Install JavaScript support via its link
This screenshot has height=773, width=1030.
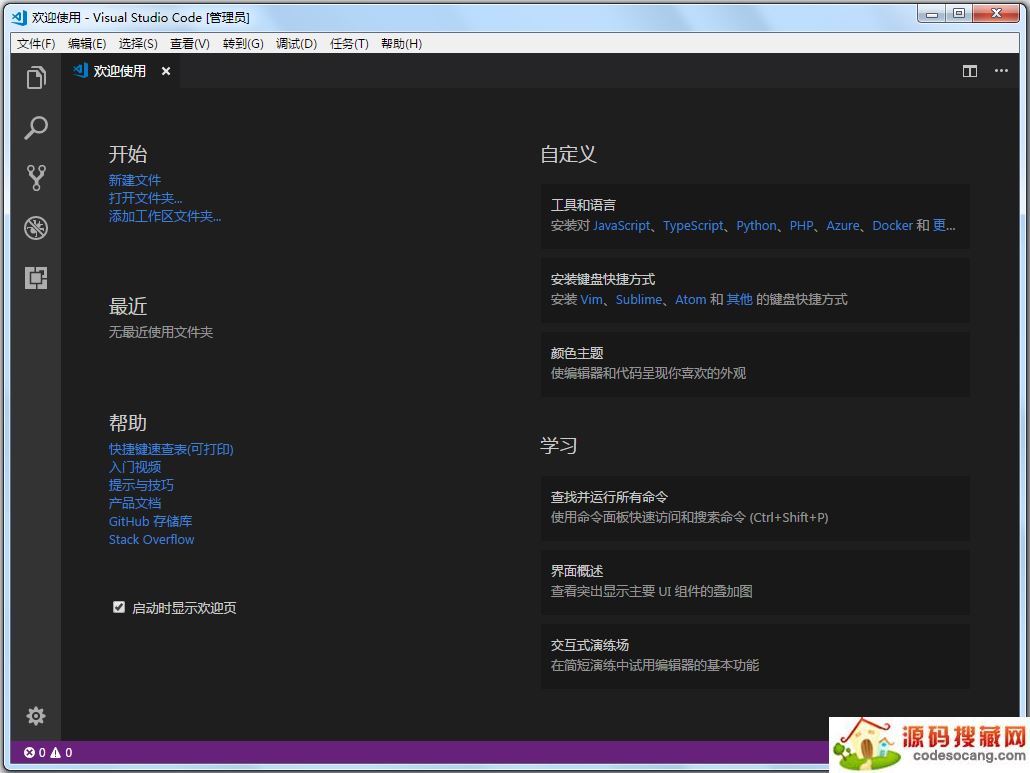[621, 225]
